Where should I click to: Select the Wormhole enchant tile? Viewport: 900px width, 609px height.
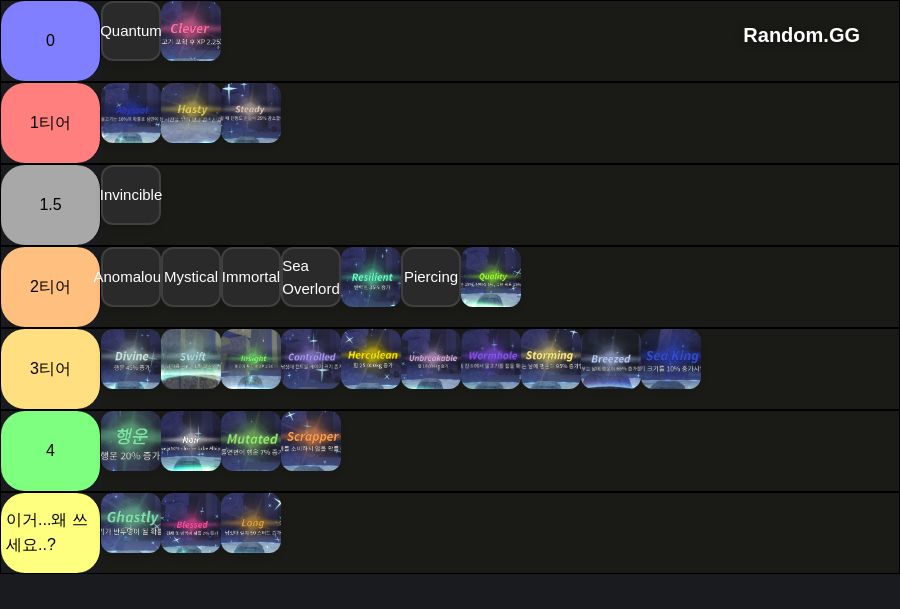click(491, 359)
